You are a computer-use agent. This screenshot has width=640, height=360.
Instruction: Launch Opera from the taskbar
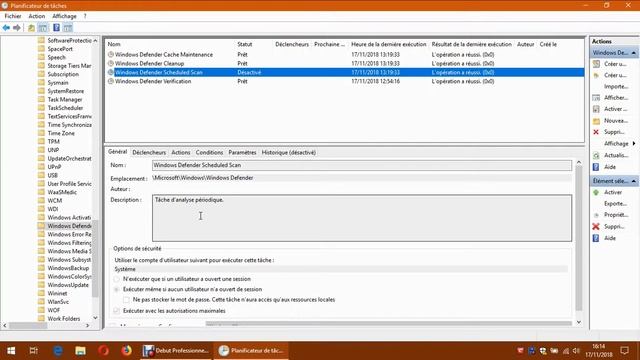coord(103,351)
